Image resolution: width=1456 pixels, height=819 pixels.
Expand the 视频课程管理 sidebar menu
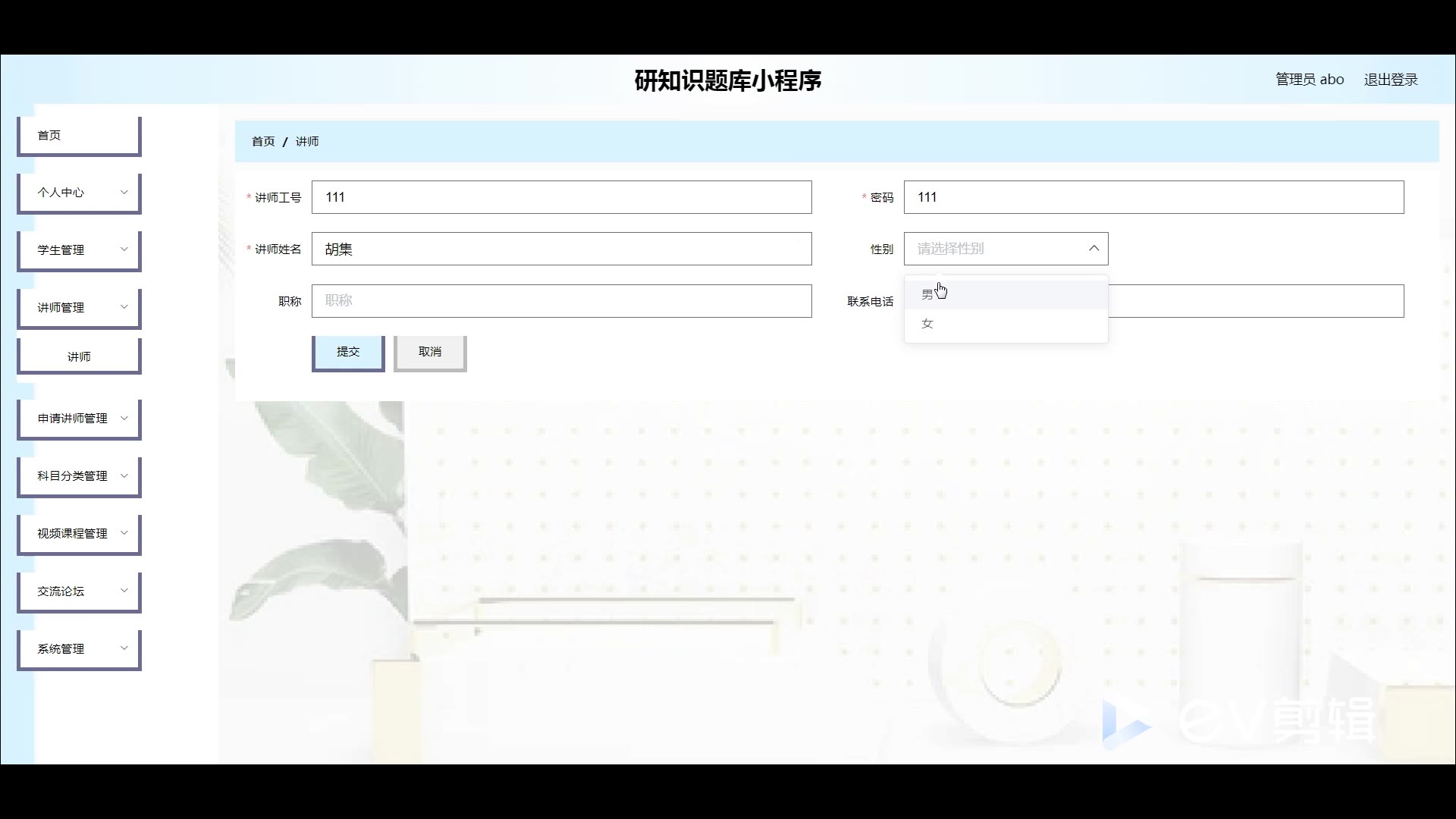[79, 534]
